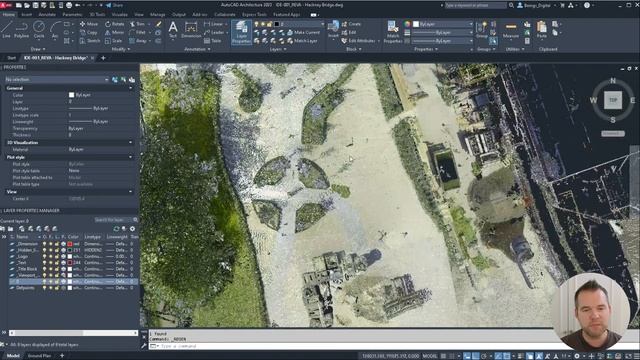Viewport: 640px width, 360px height.
Task: Activate the Rotate command
Action: [114, 24]
